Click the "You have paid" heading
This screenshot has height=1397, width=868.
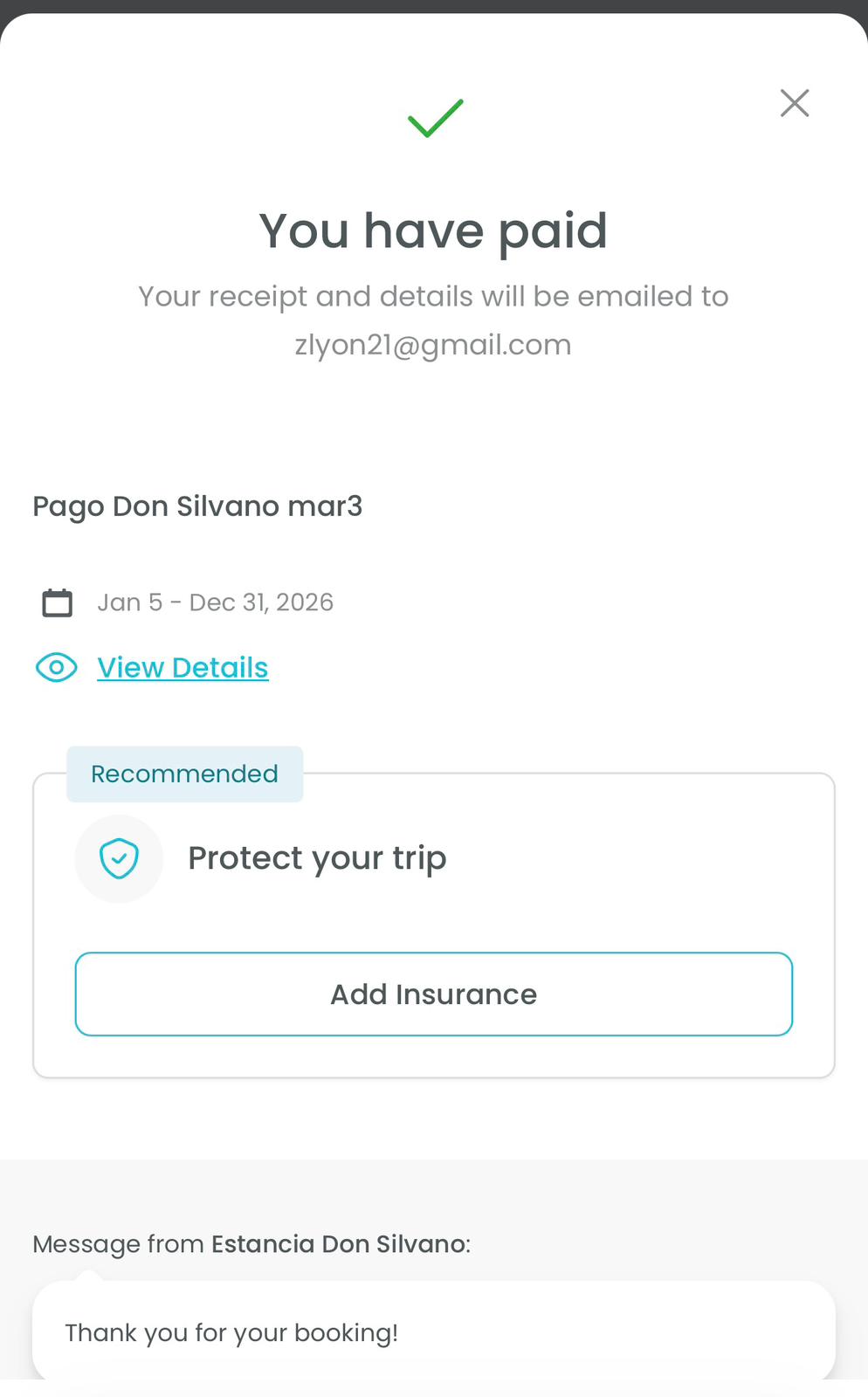(x=433, y=231)
